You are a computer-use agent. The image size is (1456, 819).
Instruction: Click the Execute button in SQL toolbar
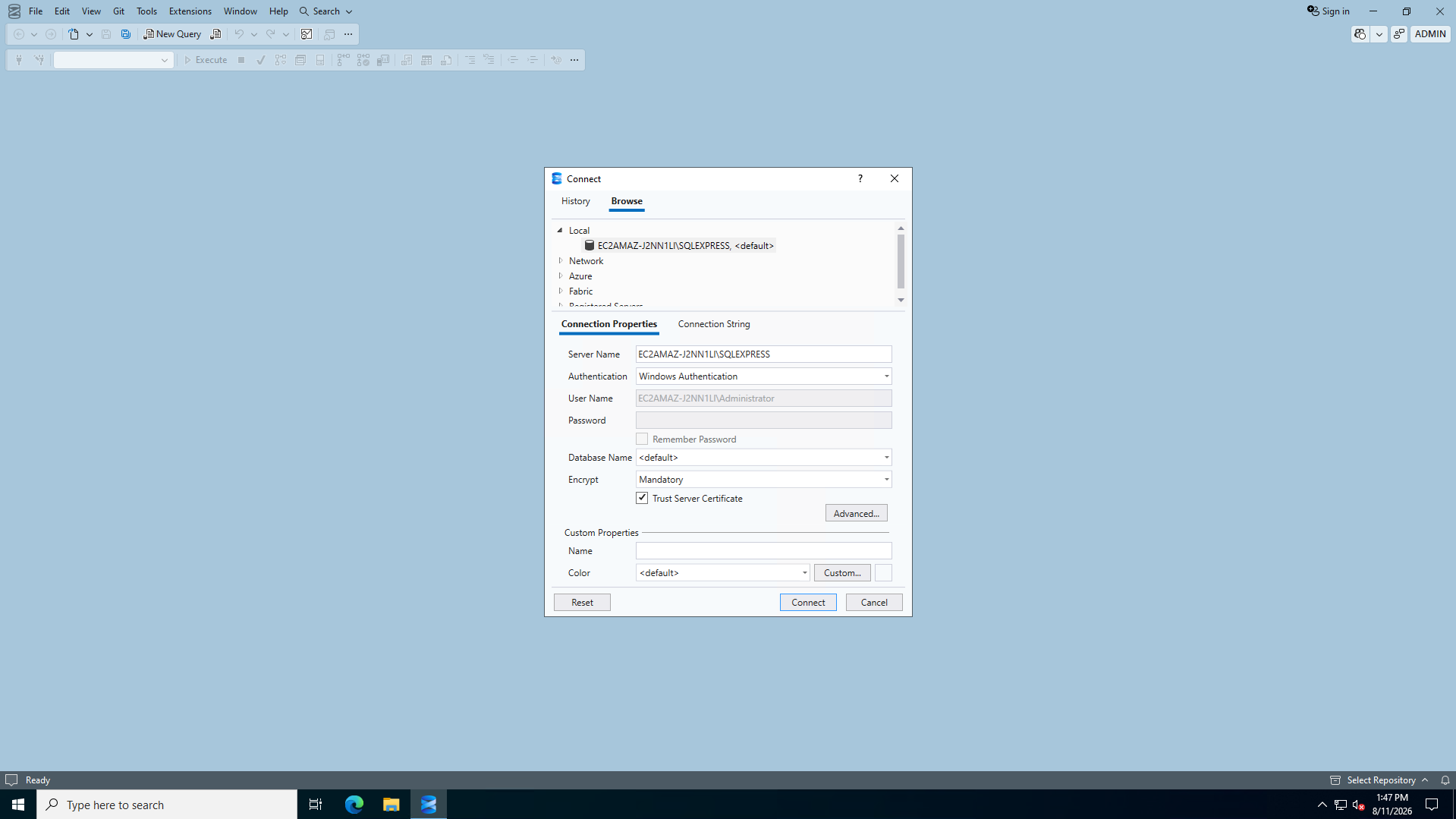206,60
